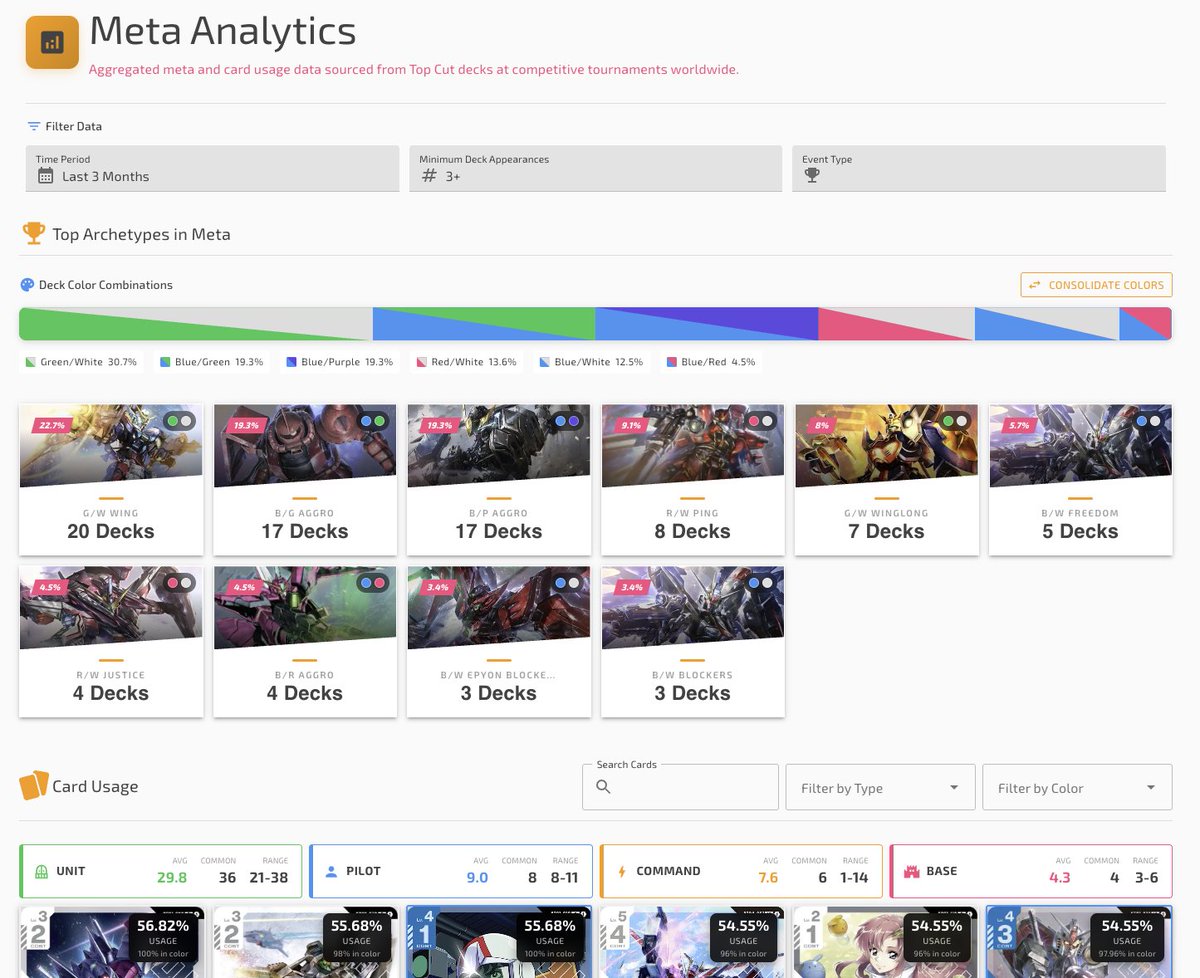Select the Green/White segment of color bar
This screenshot has width=1200, height=978.
(x=196, y=324)
